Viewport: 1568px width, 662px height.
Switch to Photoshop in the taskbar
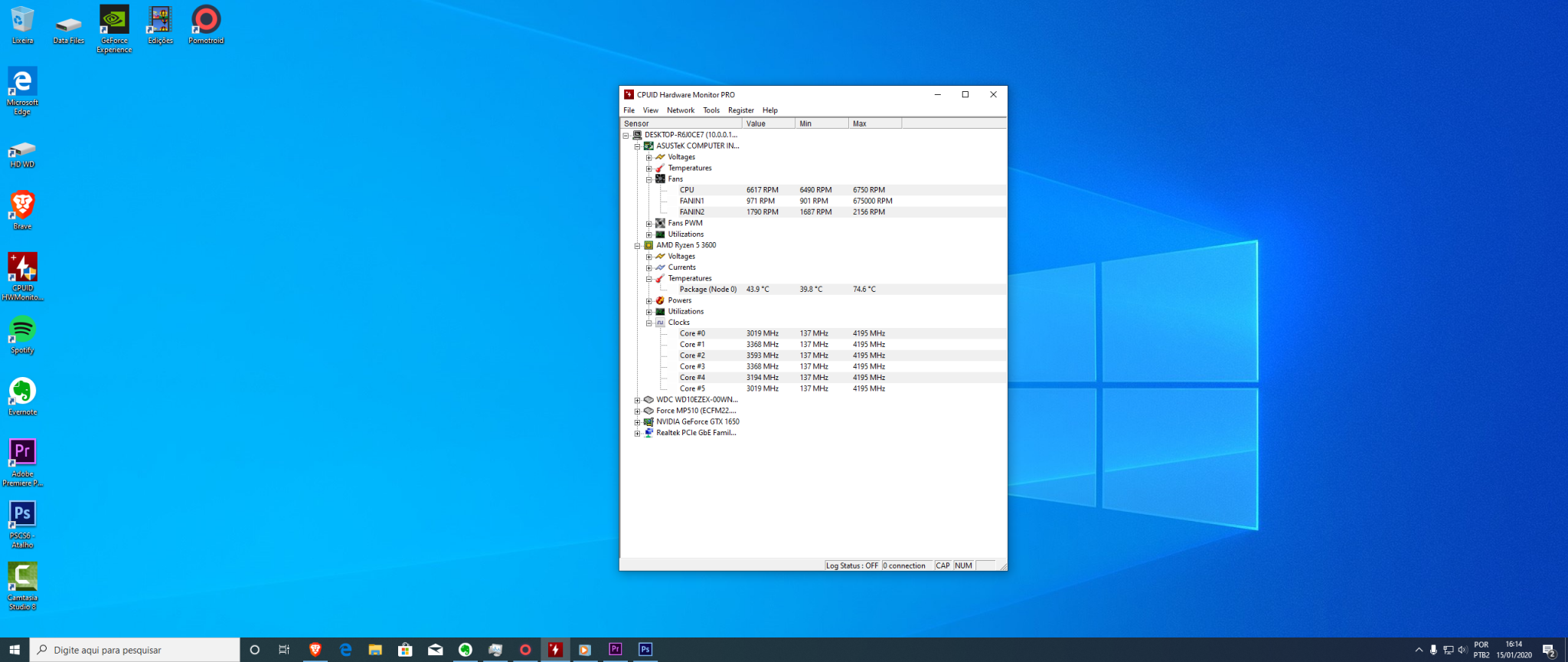point(645,650)
